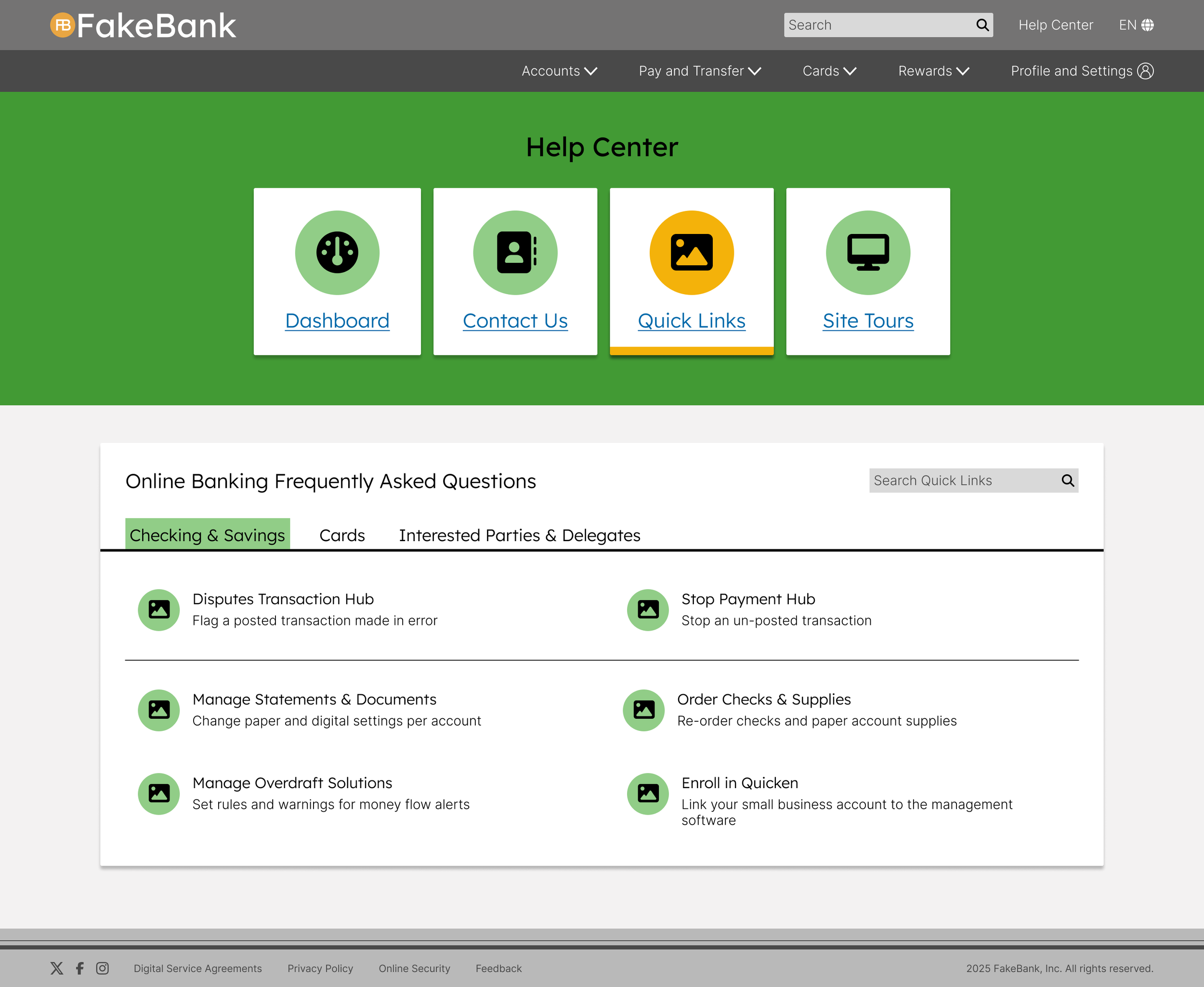Switch to the Interested Parties & Delegates tab
This screenshot has width=1204, height=987.
[x=519, y=535]
